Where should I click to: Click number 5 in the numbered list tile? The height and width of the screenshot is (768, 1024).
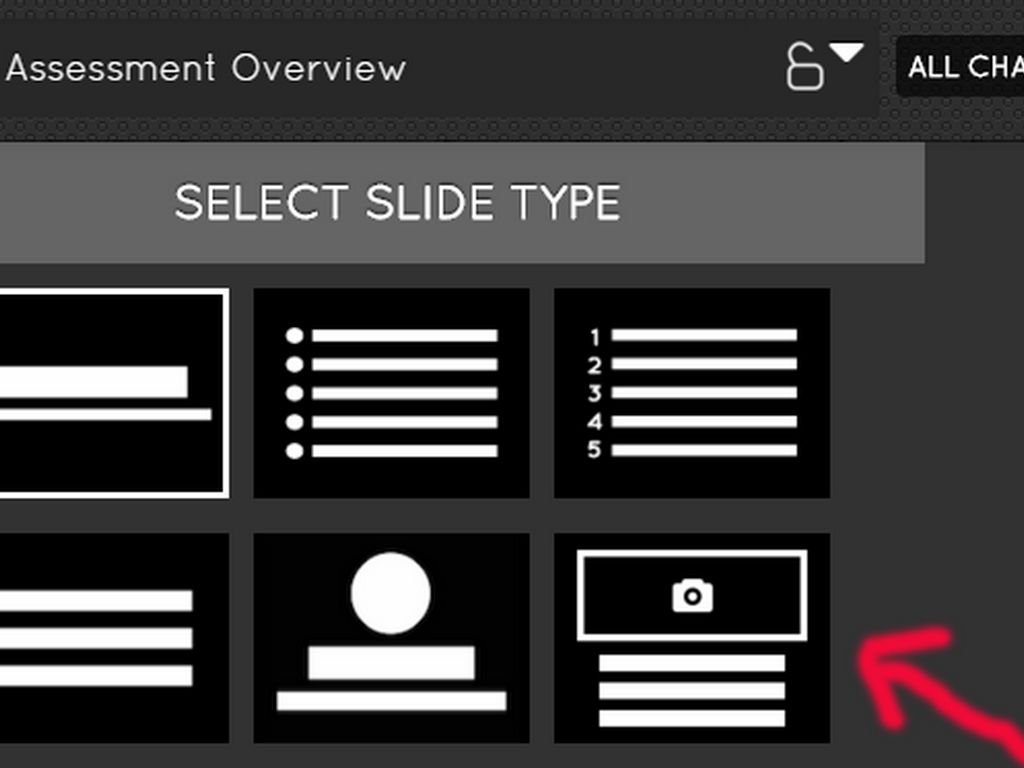(x=595, y=450)
